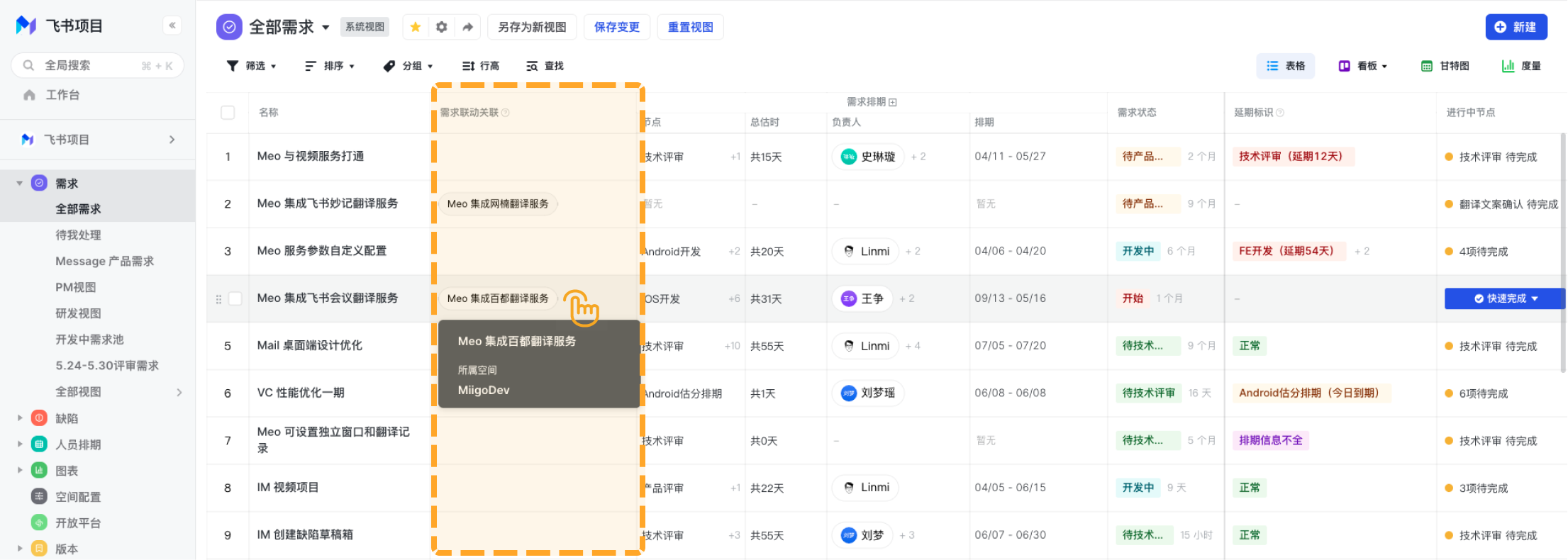Select 待我处理 in sidebar
1568x560 pixels.
coord(78,235)
